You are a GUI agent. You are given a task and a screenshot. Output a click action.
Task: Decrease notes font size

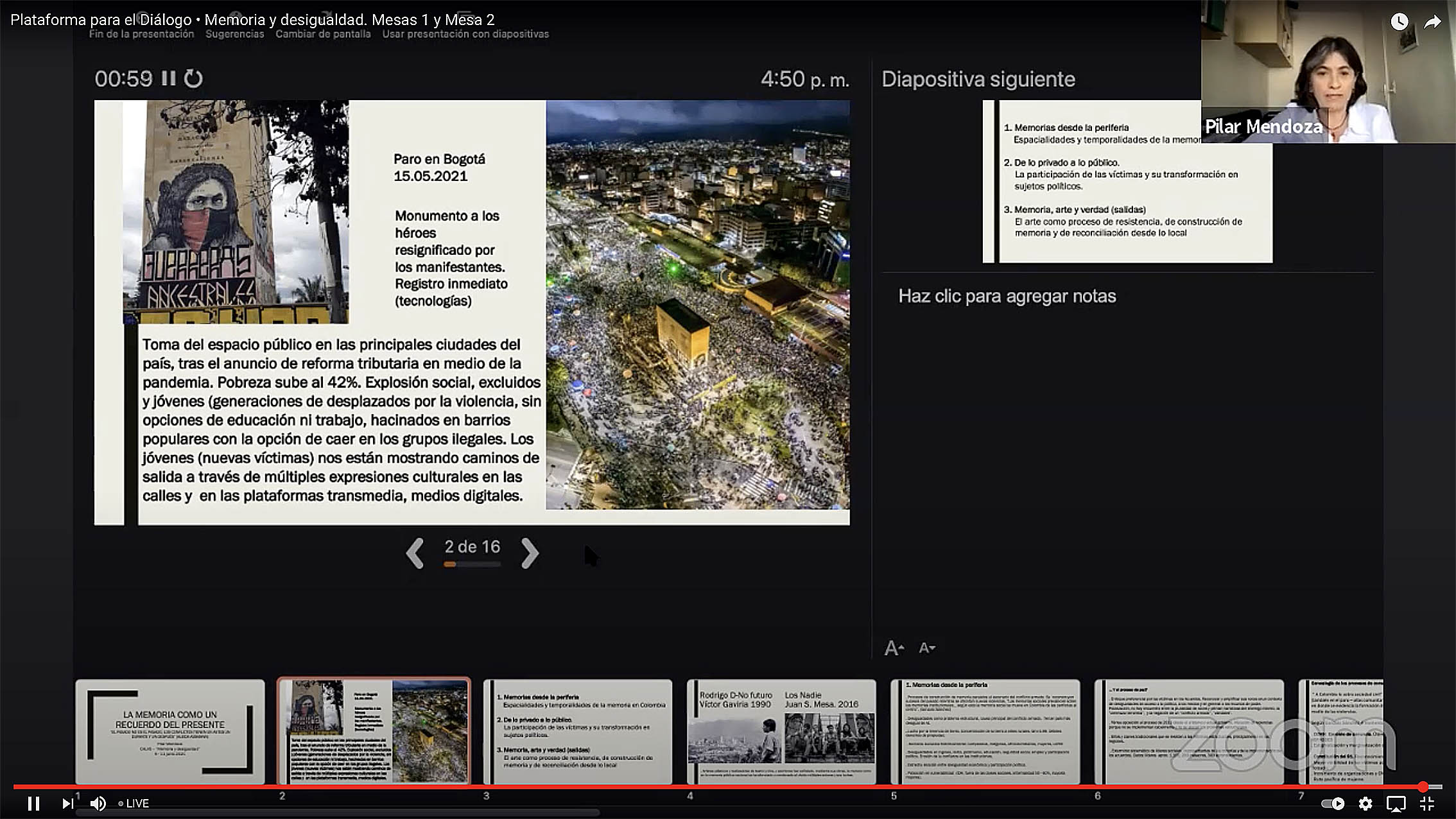tap(926, 648)
